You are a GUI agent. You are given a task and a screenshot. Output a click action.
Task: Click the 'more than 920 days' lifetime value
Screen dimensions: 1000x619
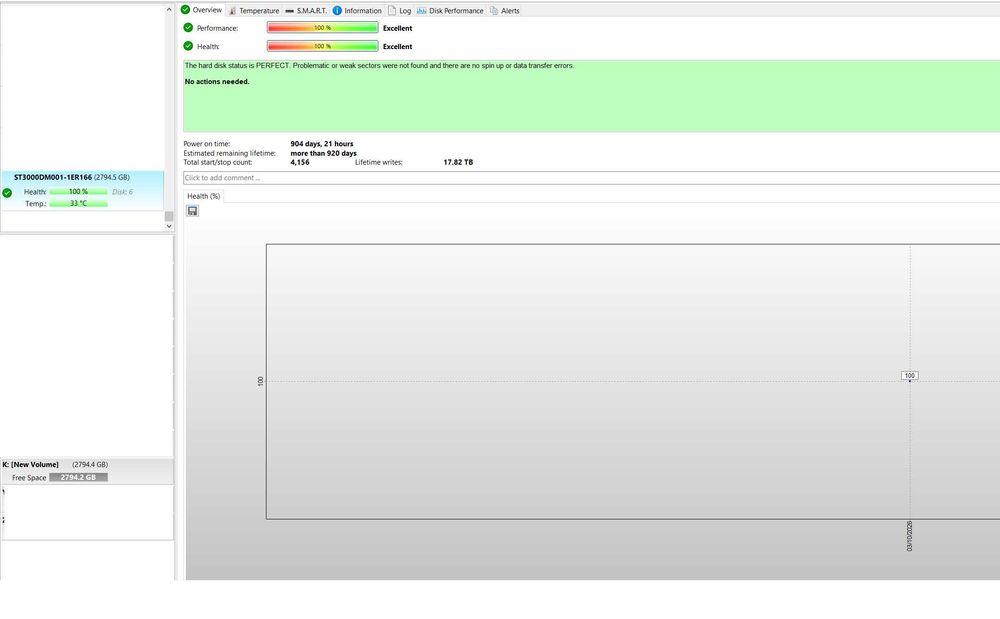[x=323, y=154]
